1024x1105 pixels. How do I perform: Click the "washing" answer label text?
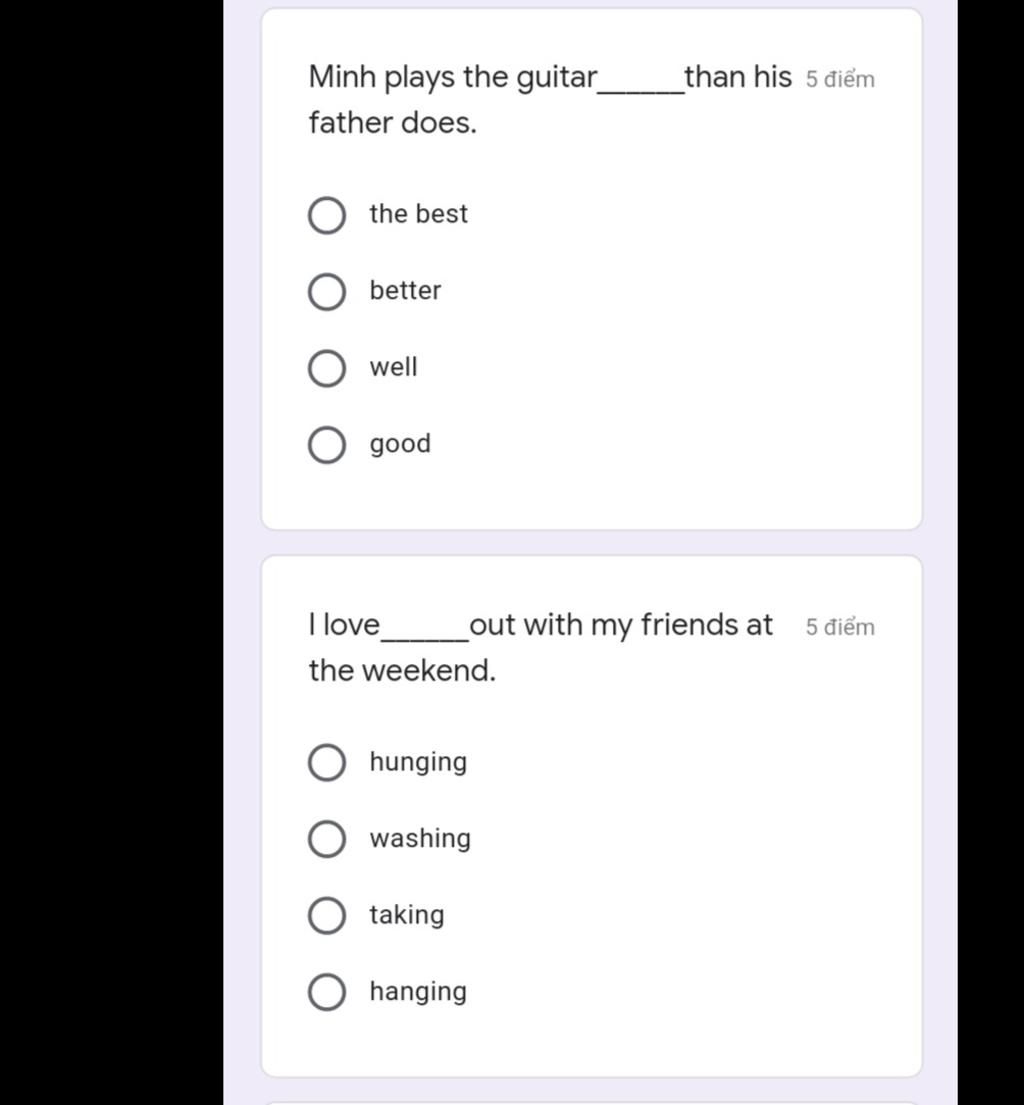point(420,838)
